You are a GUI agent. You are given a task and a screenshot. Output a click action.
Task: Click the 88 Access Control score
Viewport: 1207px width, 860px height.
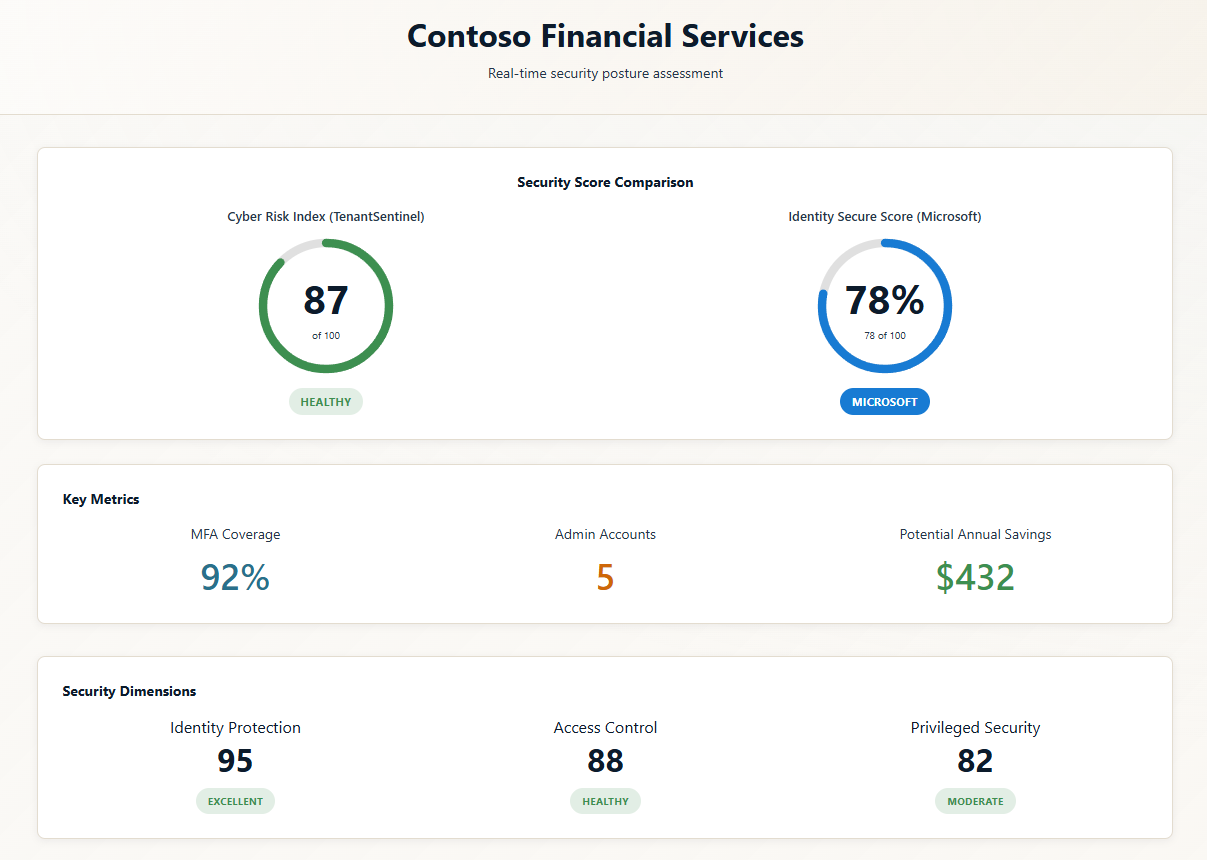point(605,761)
